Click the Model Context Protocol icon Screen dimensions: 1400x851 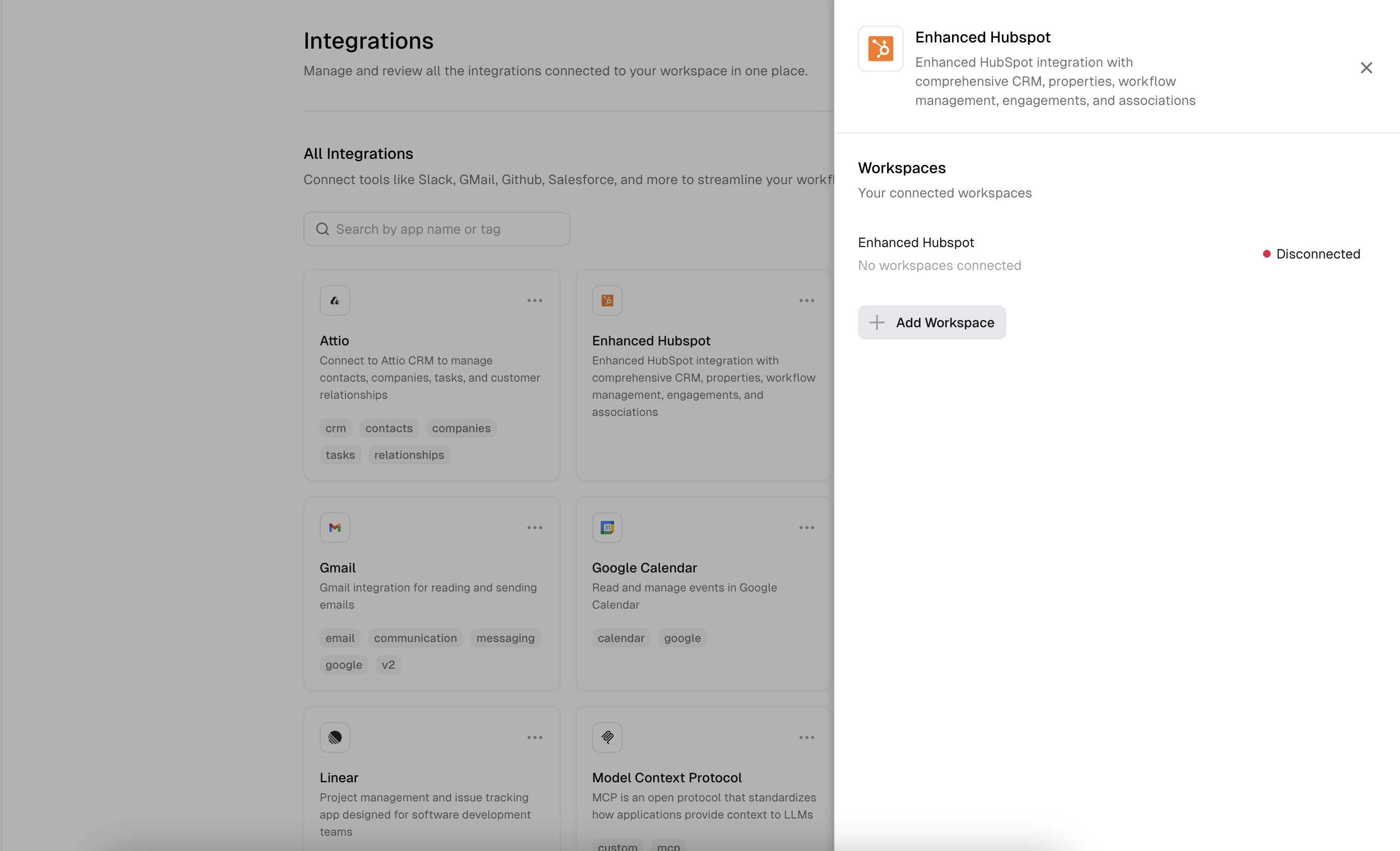tap(607, 737)
